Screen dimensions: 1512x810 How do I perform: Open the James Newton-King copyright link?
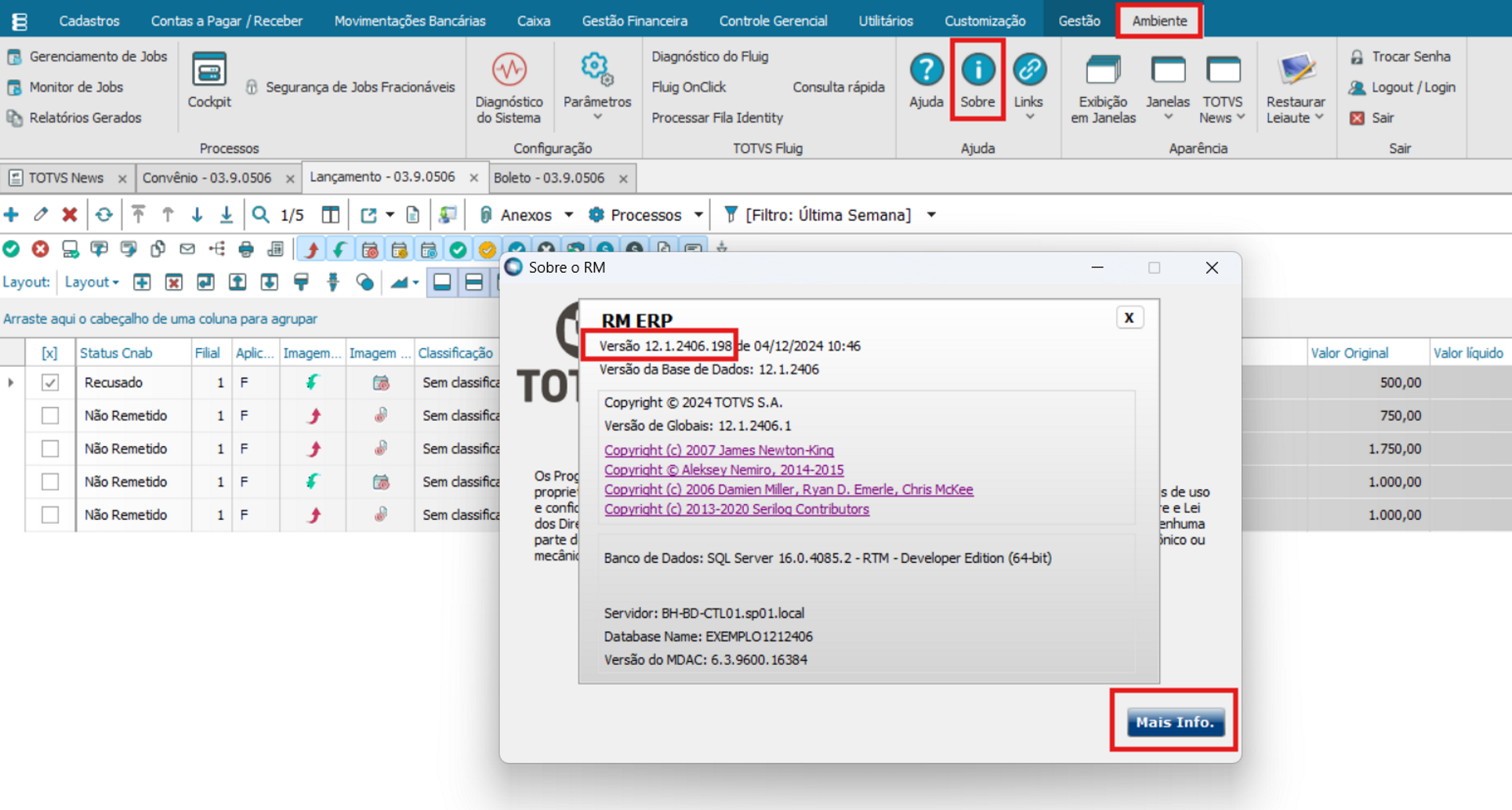pyautogui.click(x=719, y=450)
